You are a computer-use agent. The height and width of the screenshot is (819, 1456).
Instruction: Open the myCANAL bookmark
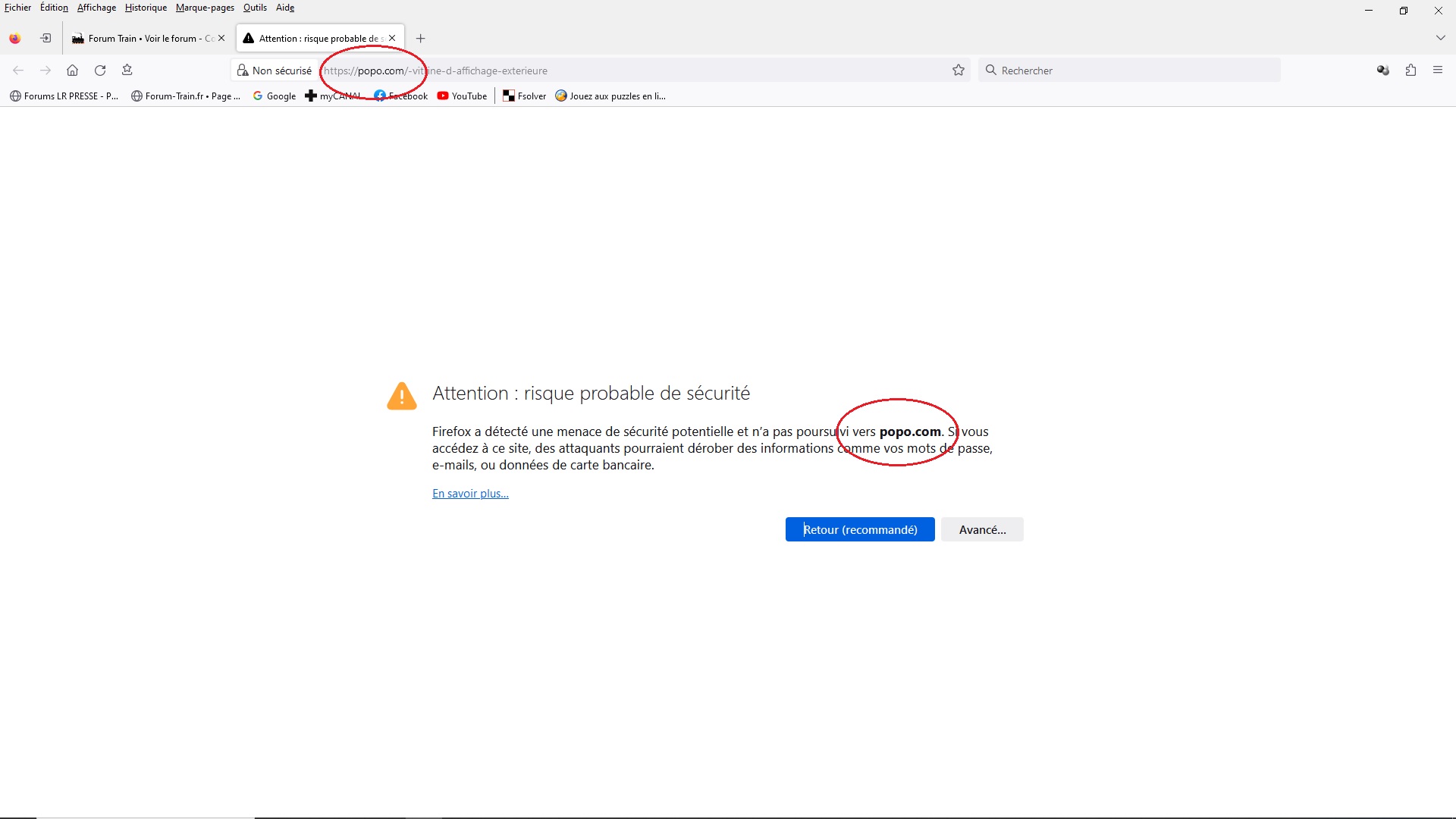coord(334,96)
